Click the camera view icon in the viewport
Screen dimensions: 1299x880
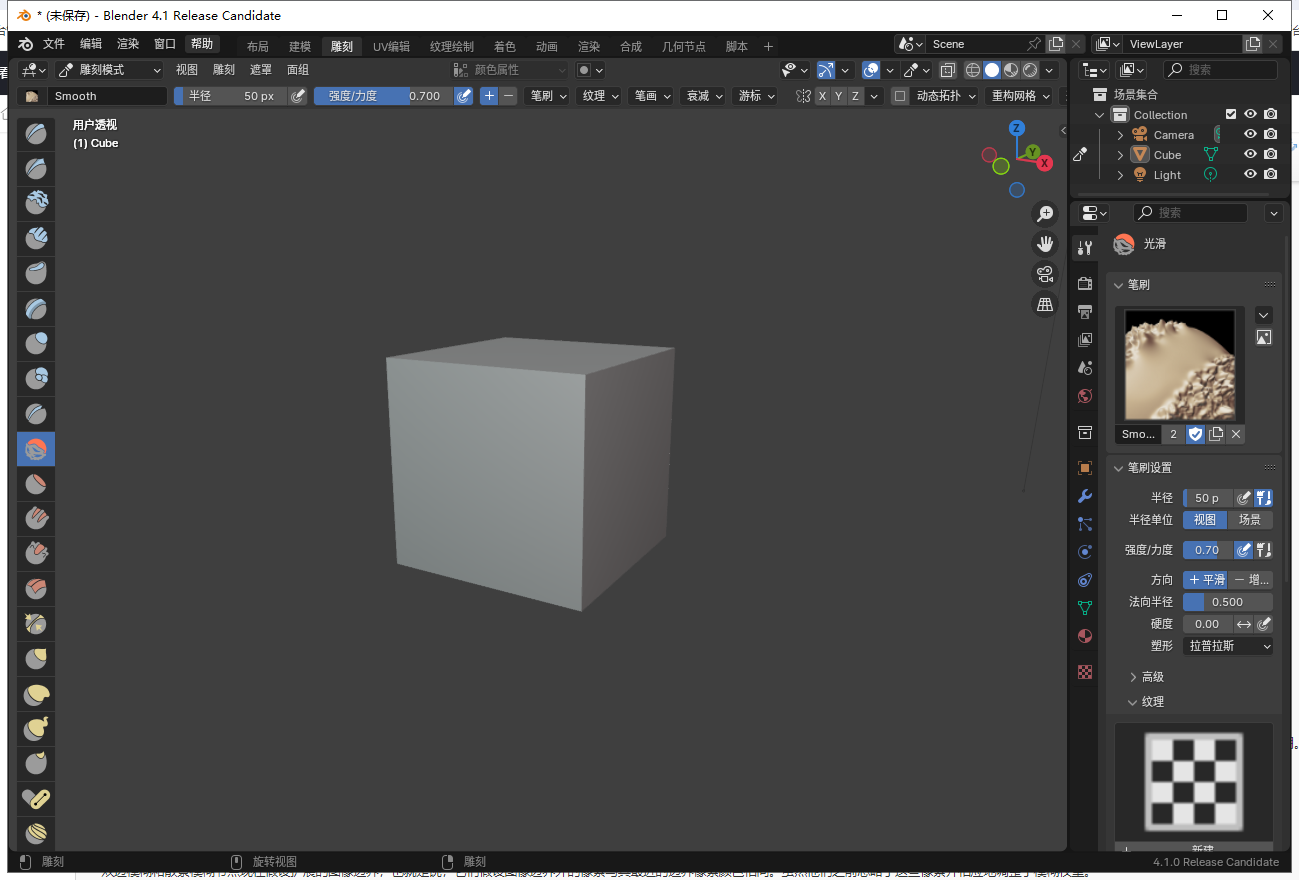[1044, 273]
